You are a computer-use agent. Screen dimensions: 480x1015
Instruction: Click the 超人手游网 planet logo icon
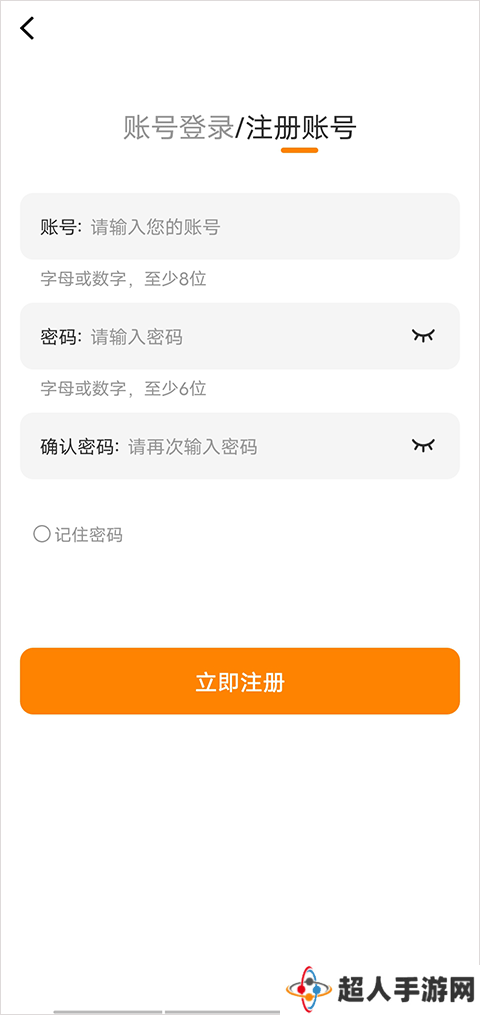(309, 988)
